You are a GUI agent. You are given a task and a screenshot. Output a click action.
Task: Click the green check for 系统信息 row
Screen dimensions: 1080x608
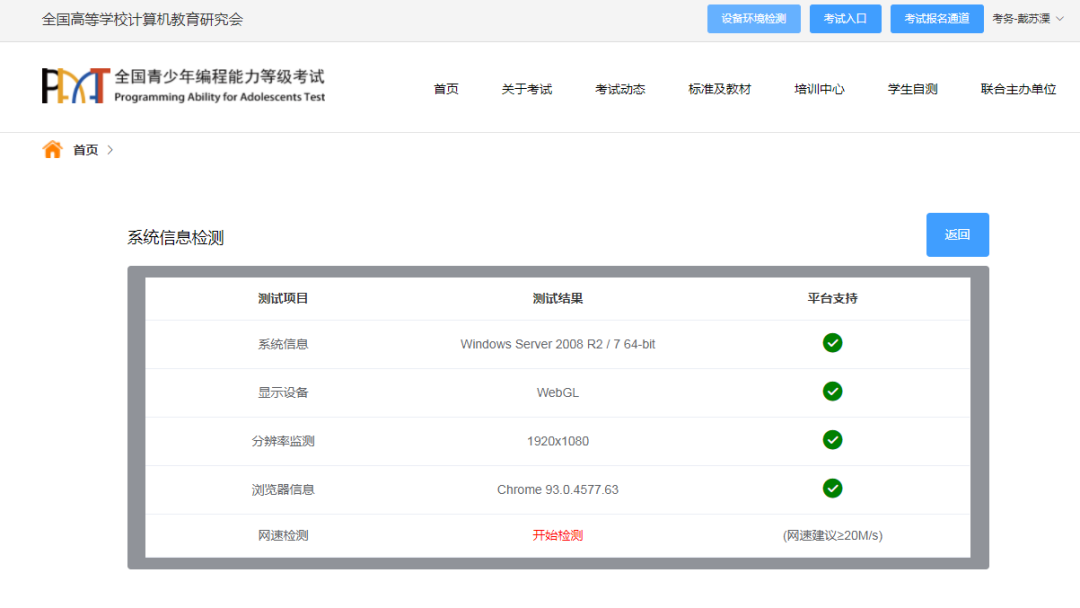(x=832, y=343)
